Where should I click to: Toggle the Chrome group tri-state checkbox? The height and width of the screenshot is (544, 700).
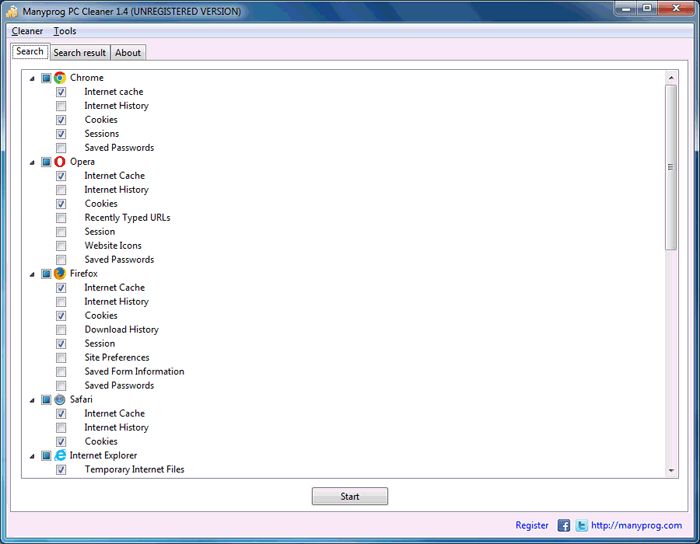[46, 78]
